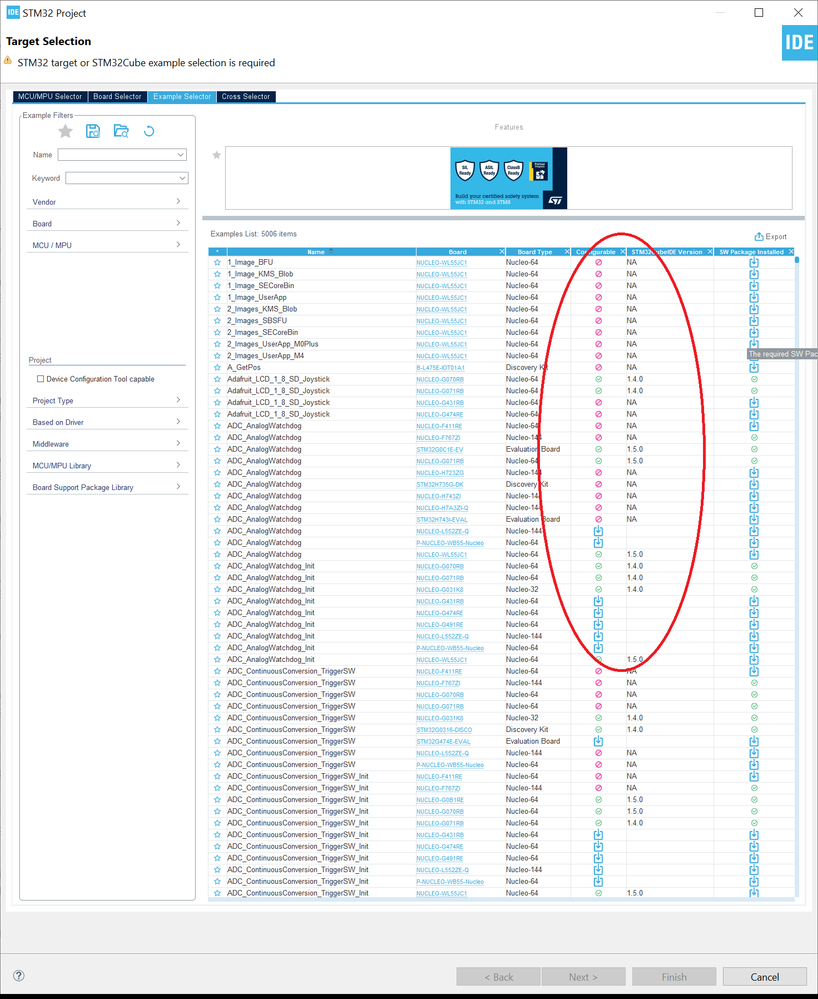Switch to the MCU/MPU Selector tab
Screen dimensions: 818x999
50,96
